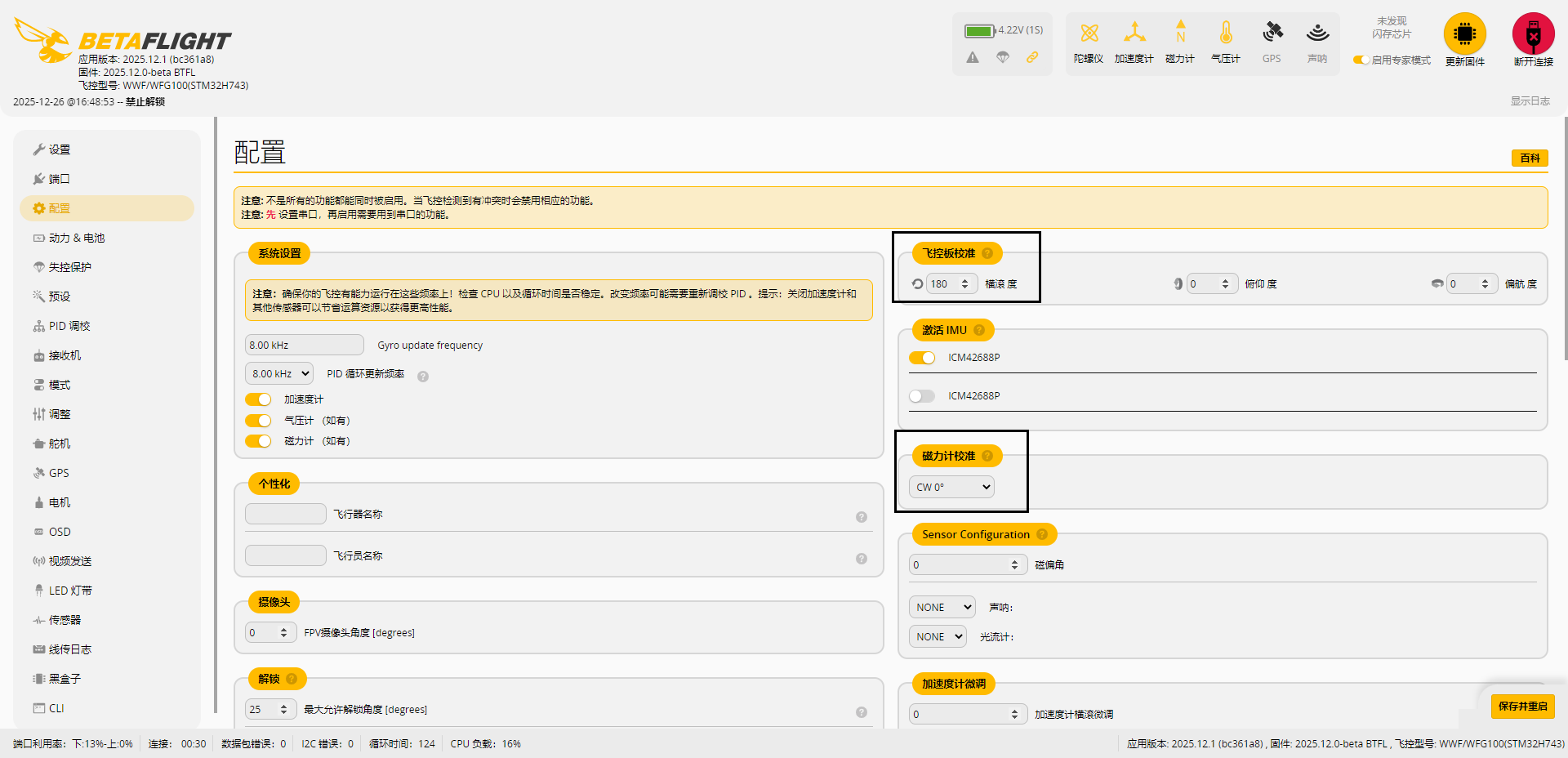Click the Update Firmware chip icon
This screenshot has width=1568, height=758.
click(x=1464, y=34)
